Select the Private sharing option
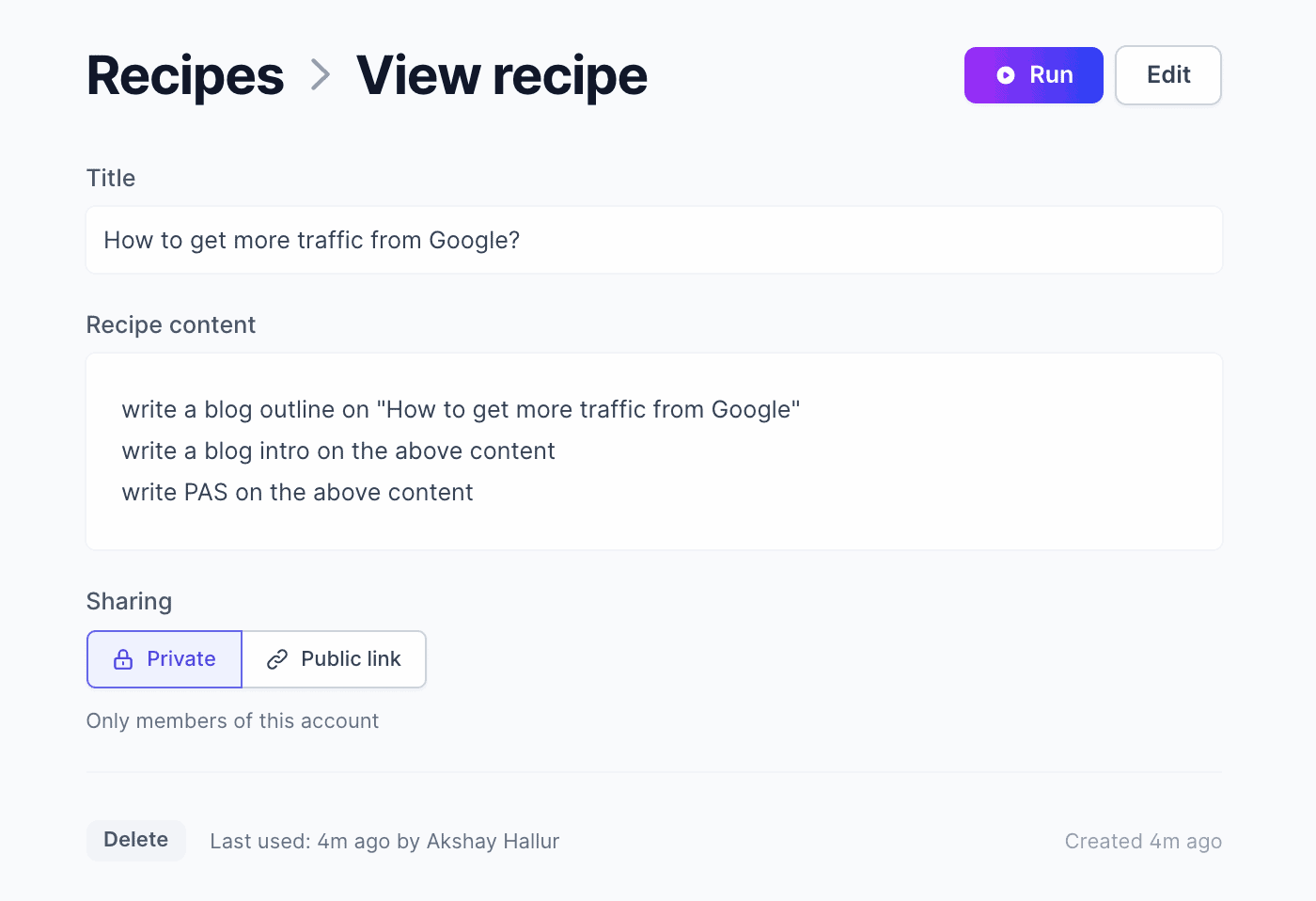Viewport: 1316px width, 901px height. pyautogui.click(x=164, y=659)
